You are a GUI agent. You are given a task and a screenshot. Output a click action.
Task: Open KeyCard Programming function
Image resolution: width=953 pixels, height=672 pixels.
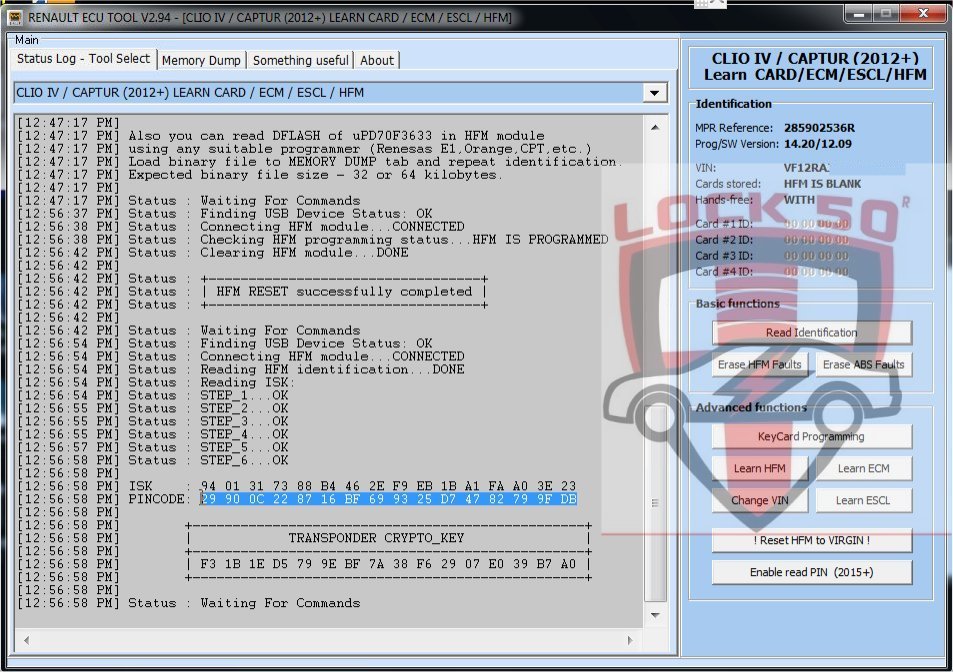811,437
